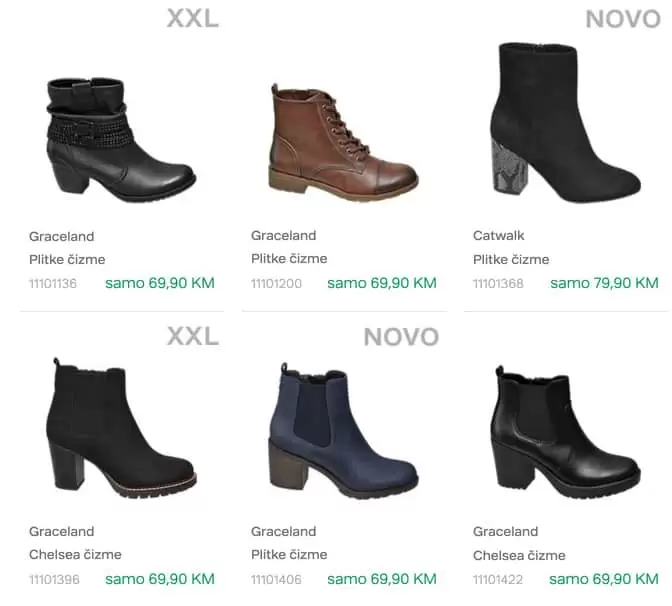Open the black leather Chelsea boot image

point(566,432)
